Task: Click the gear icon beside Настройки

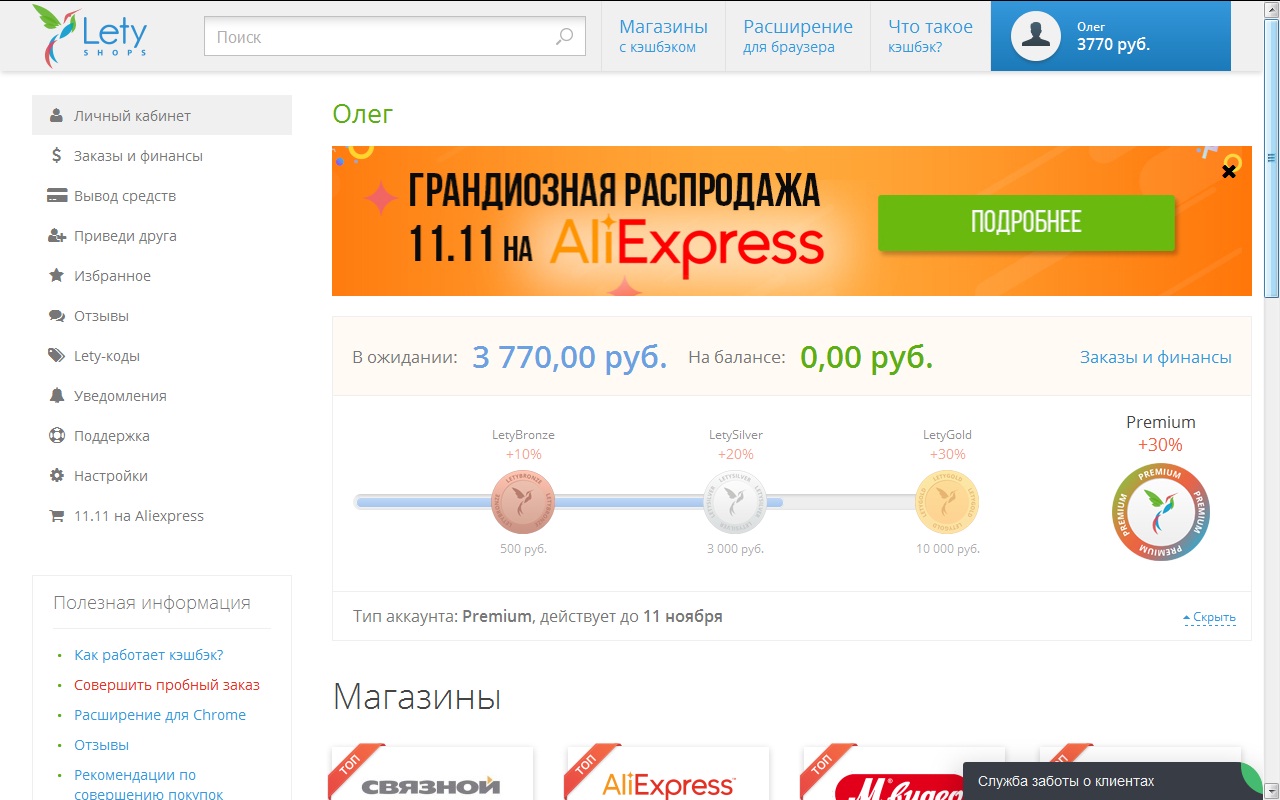Action: pyautogui.click(x=57, y=475)
